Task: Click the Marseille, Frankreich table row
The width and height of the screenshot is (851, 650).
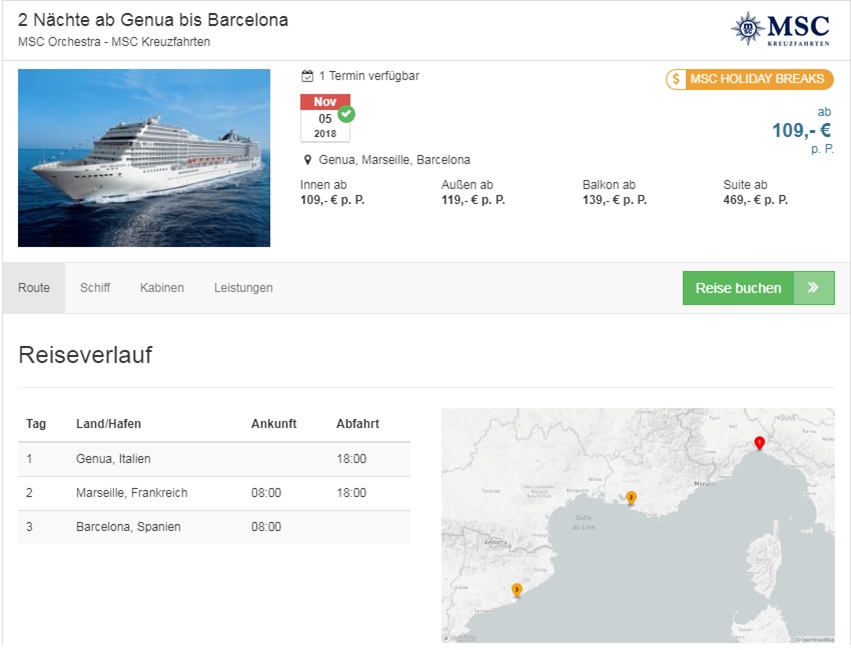Action: pyautogui.click(x=214, y=493)
